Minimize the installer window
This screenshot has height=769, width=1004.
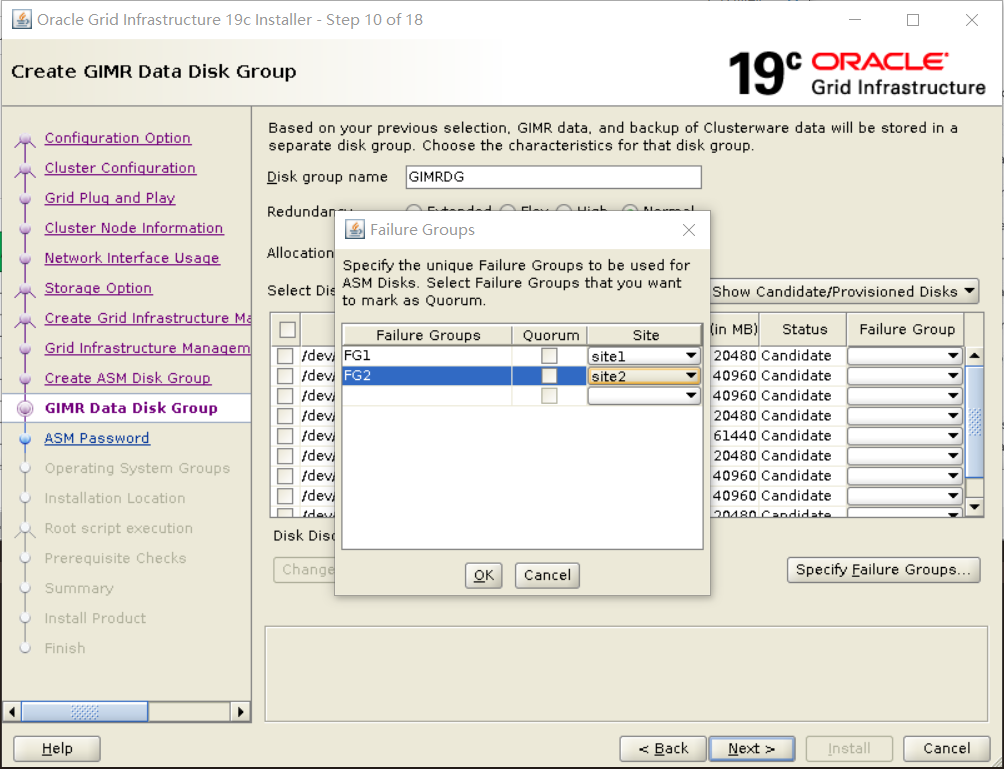click(x=855, y=20)
